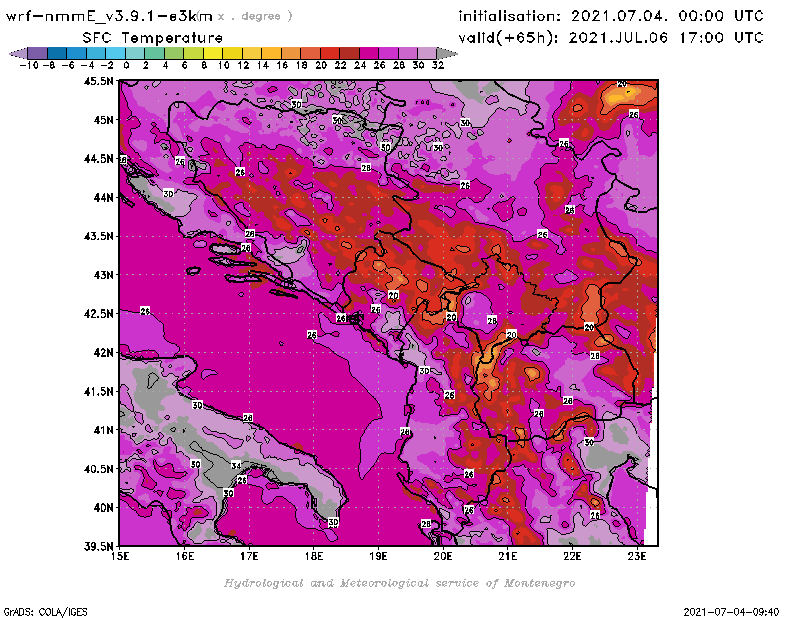Screen dimensions: 800x618
Task: Click the legend swatch between -10 and -8
Action: (x=38, y=53)
